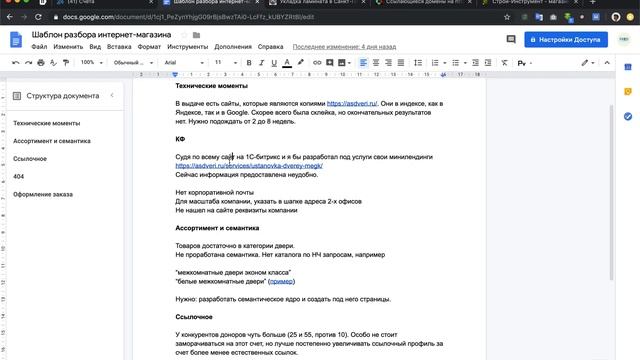Clear formatting icon
The height and width of the screenshot is (360, 640).
pos(504,63)
